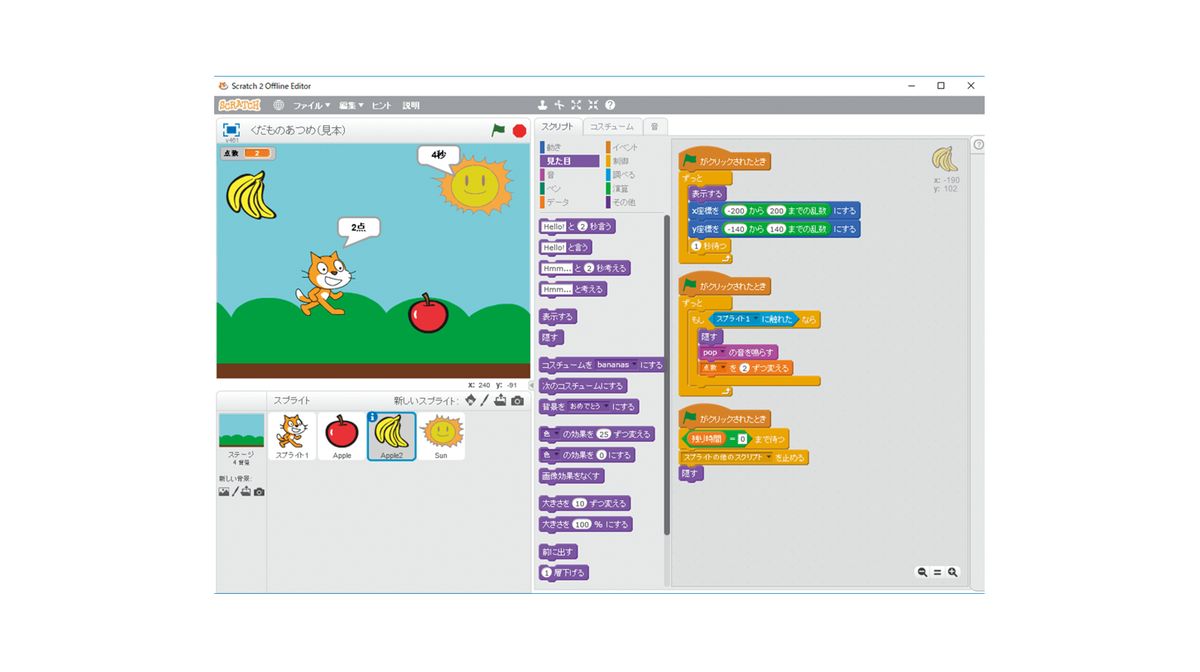Switch to the コスチューム tab

[611, 127]
